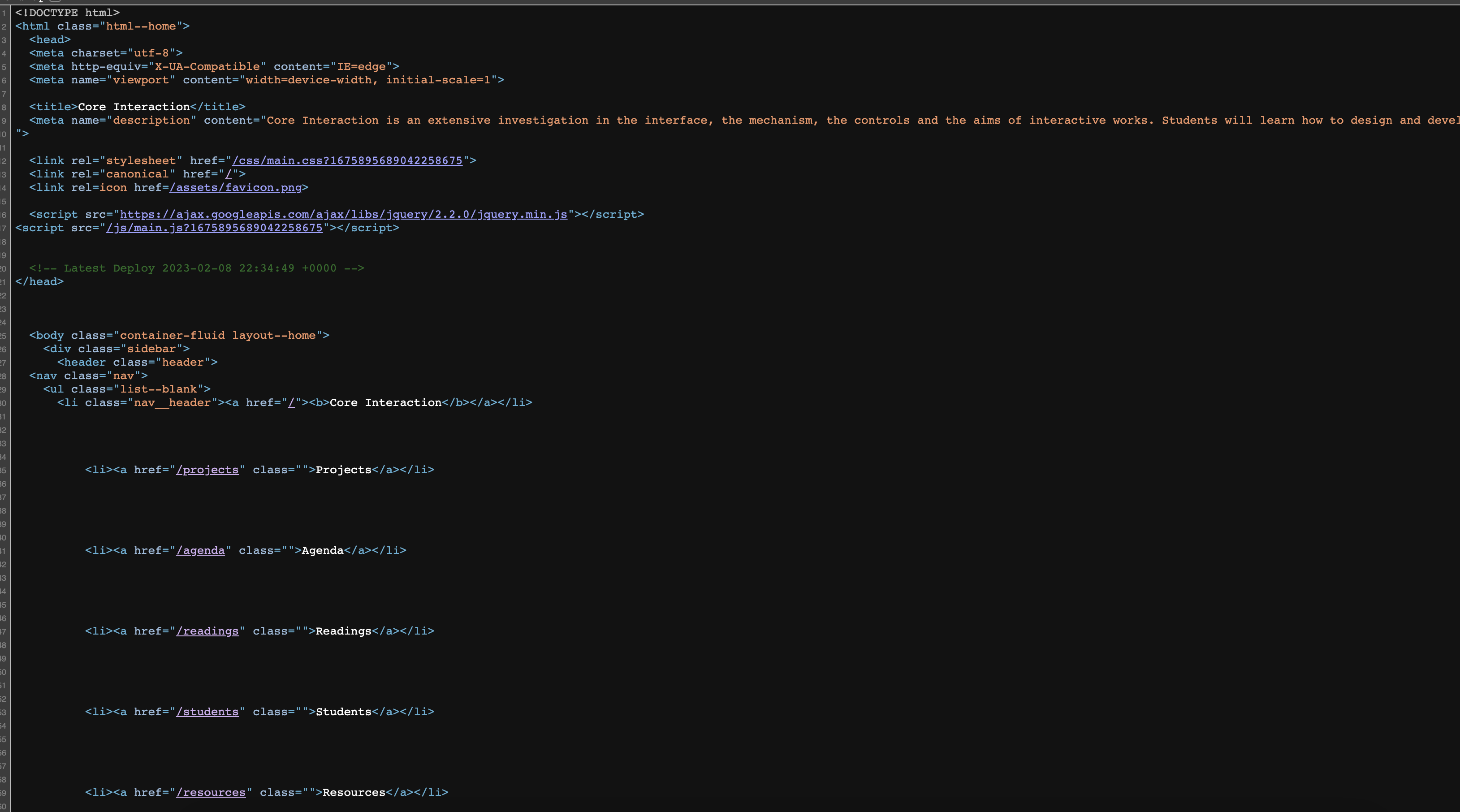1460x812 pixels.
Task: Click the canonical link href "/"
Action: [x=229, y=174]
